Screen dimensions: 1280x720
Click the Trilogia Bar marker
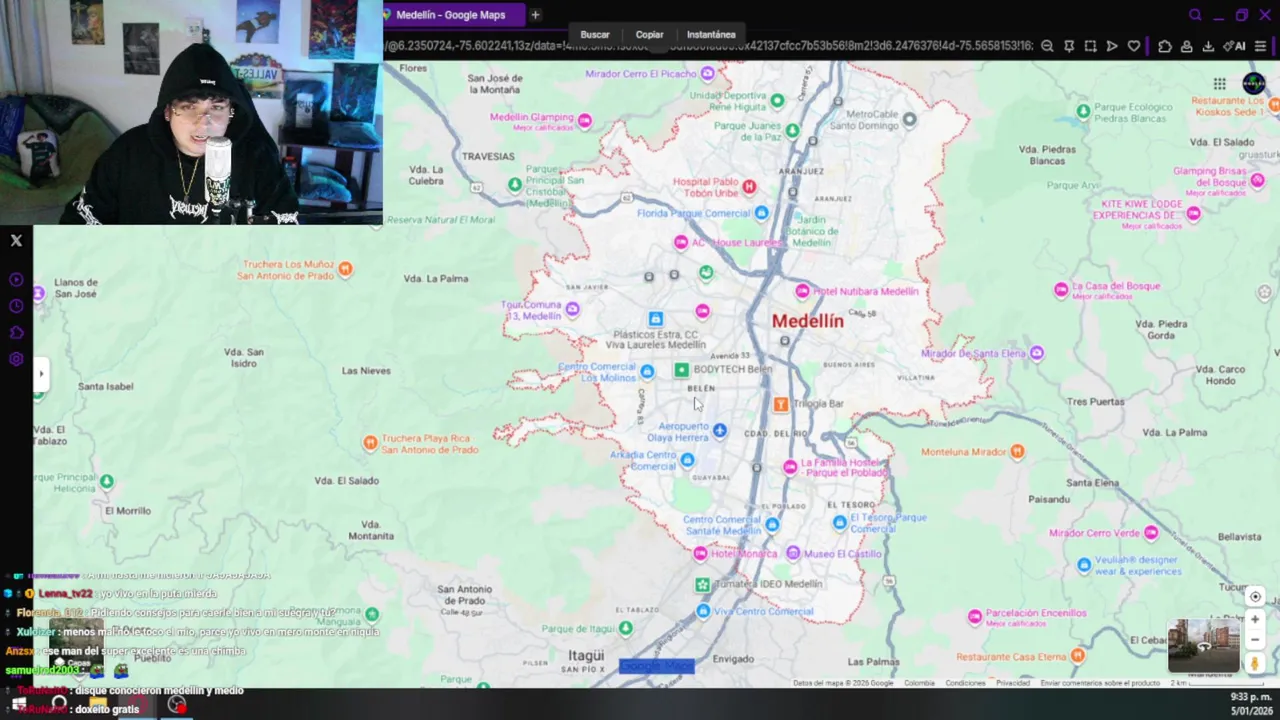781,404
